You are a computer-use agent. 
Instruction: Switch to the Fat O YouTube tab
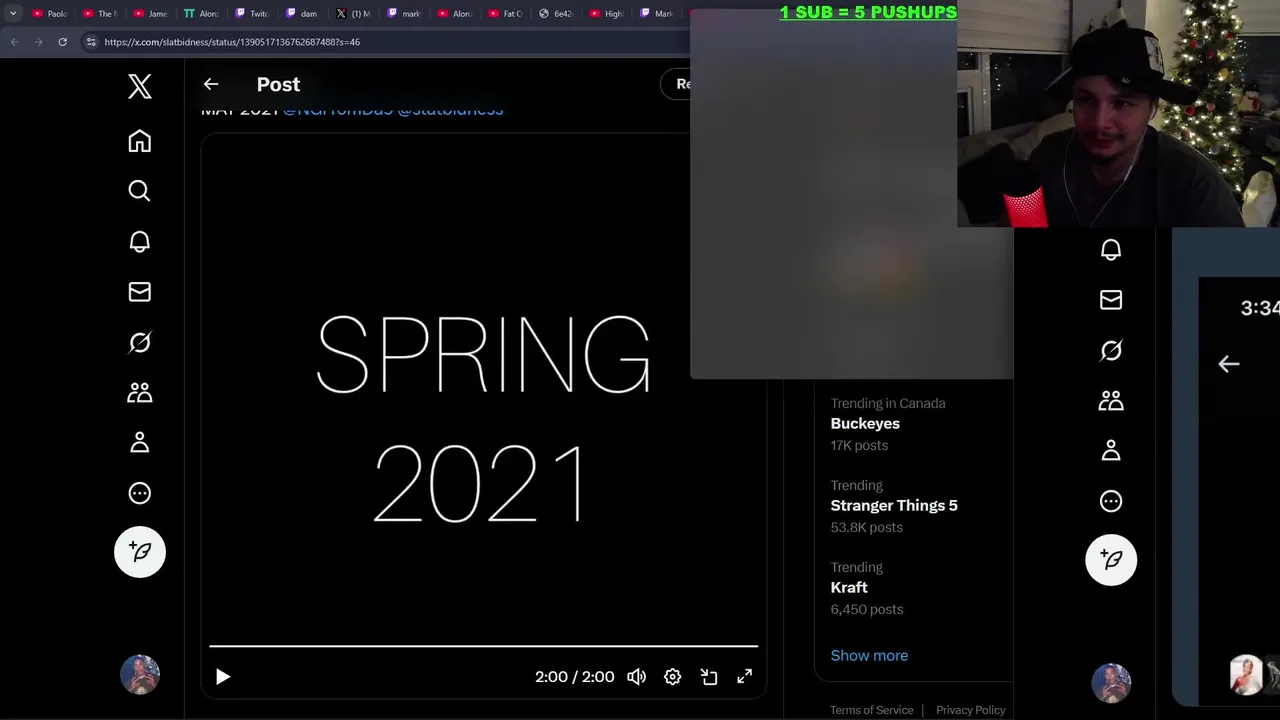pyautogui.click(x=505, y=14)
